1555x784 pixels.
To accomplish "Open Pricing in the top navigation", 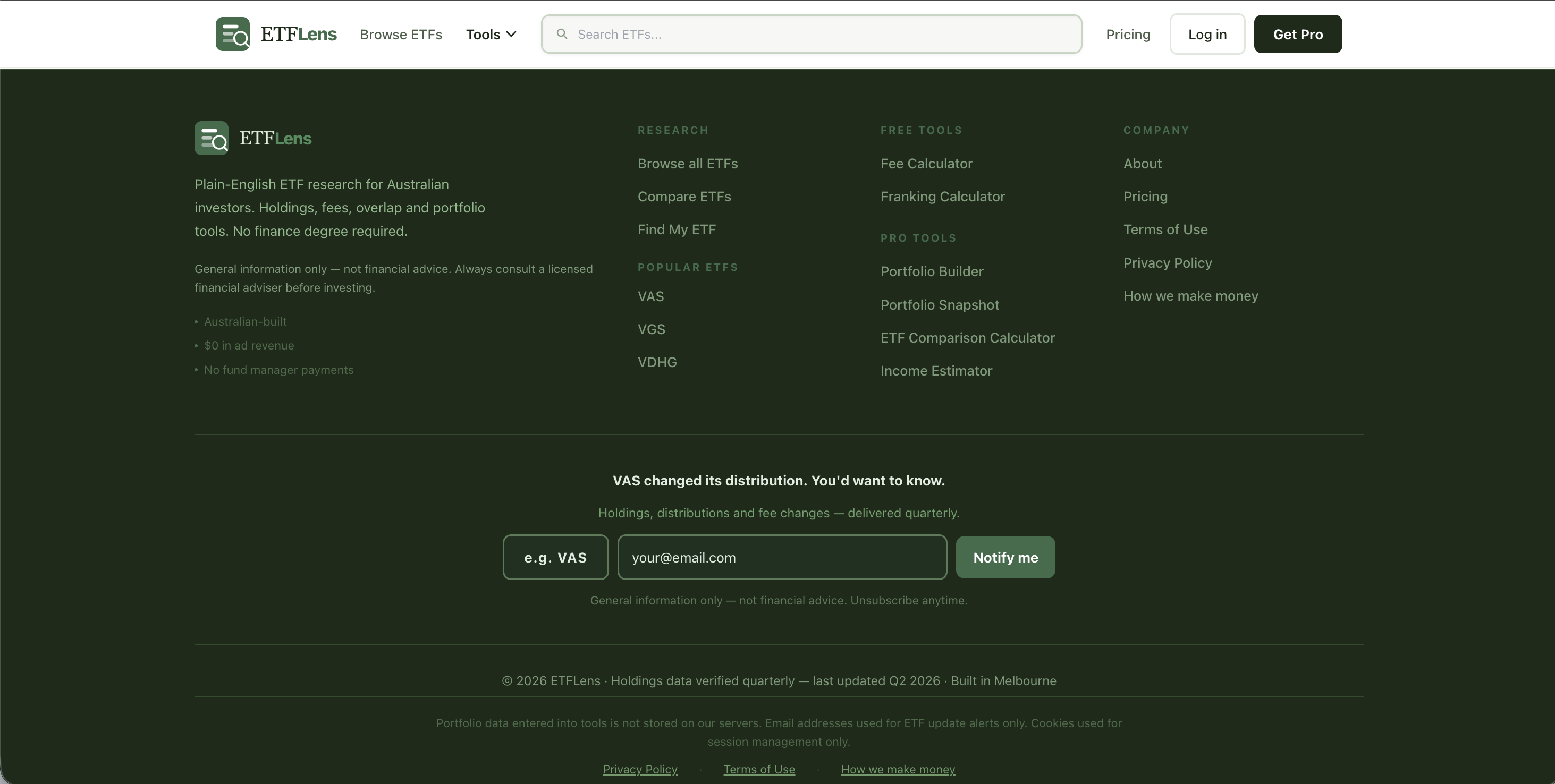I will [1128, 35].
